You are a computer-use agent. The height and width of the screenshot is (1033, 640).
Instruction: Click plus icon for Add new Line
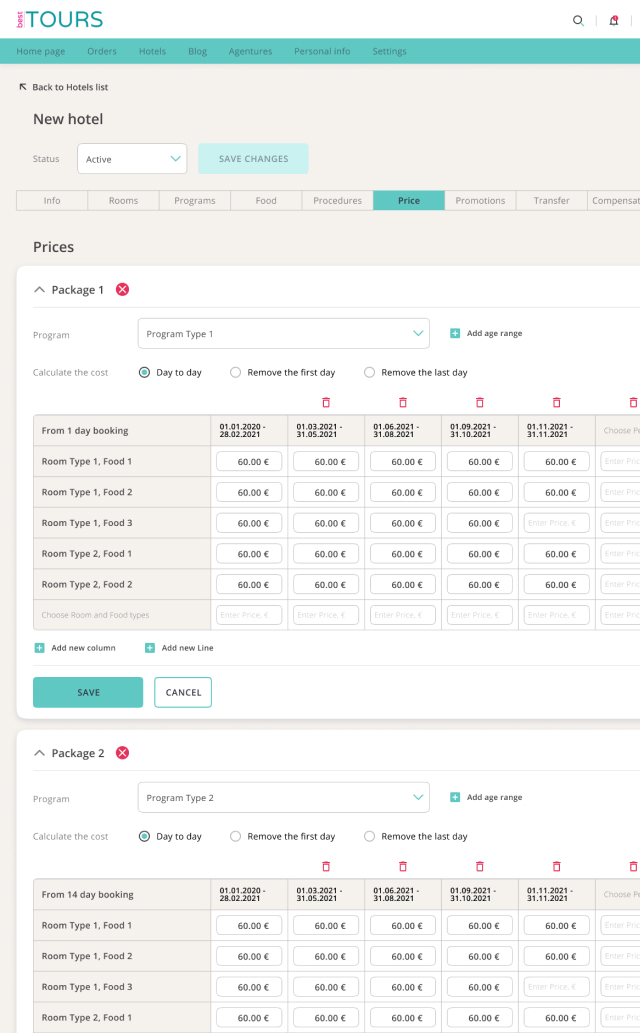(x=150, y=648)
